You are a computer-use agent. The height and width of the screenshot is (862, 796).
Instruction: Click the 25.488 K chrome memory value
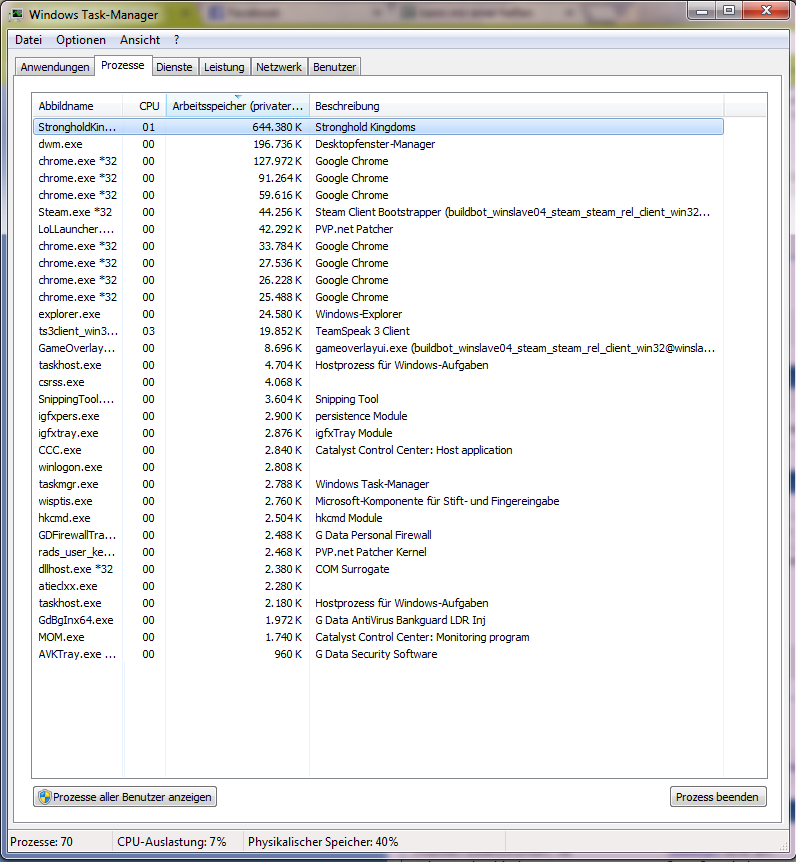click(x=280, y=297)
